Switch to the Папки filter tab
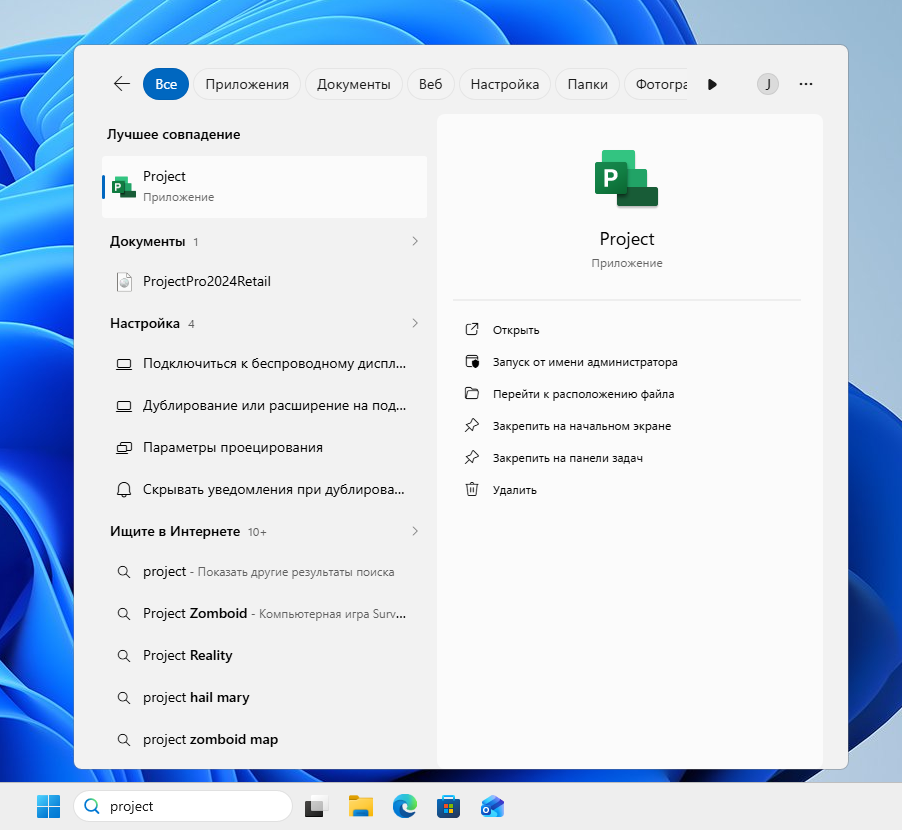This screenshot has height=830, width=902. (x=587, y=84)
